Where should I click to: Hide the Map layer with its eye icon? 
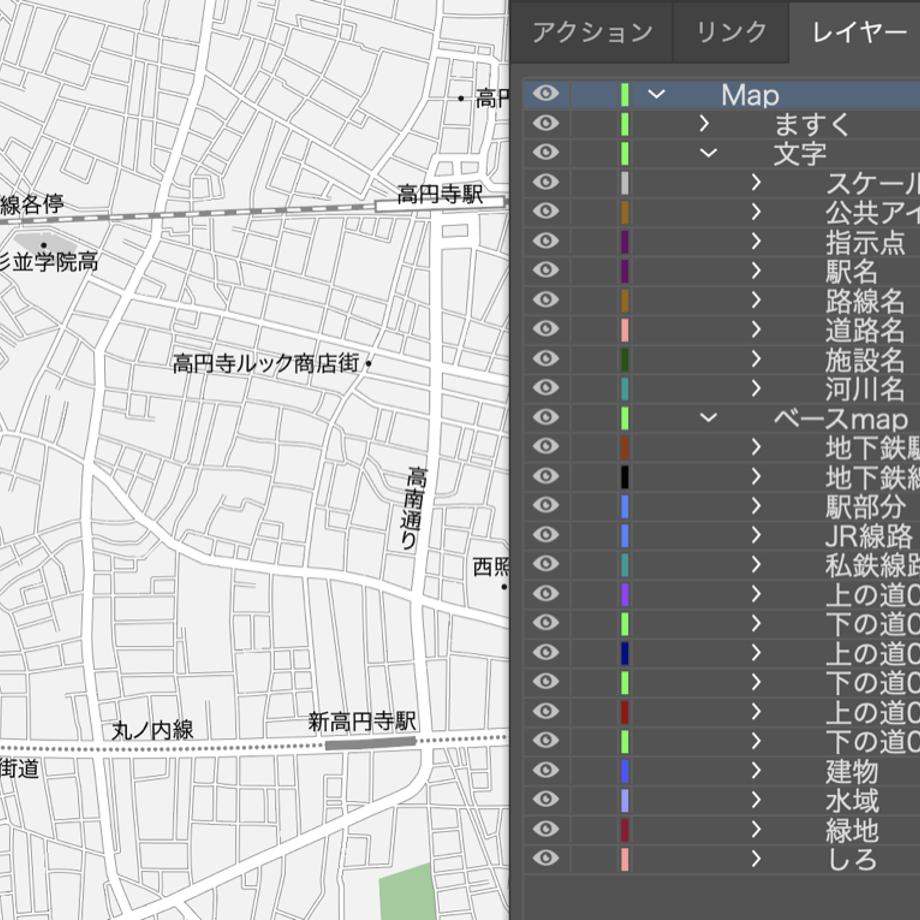(x=546, y=93)
